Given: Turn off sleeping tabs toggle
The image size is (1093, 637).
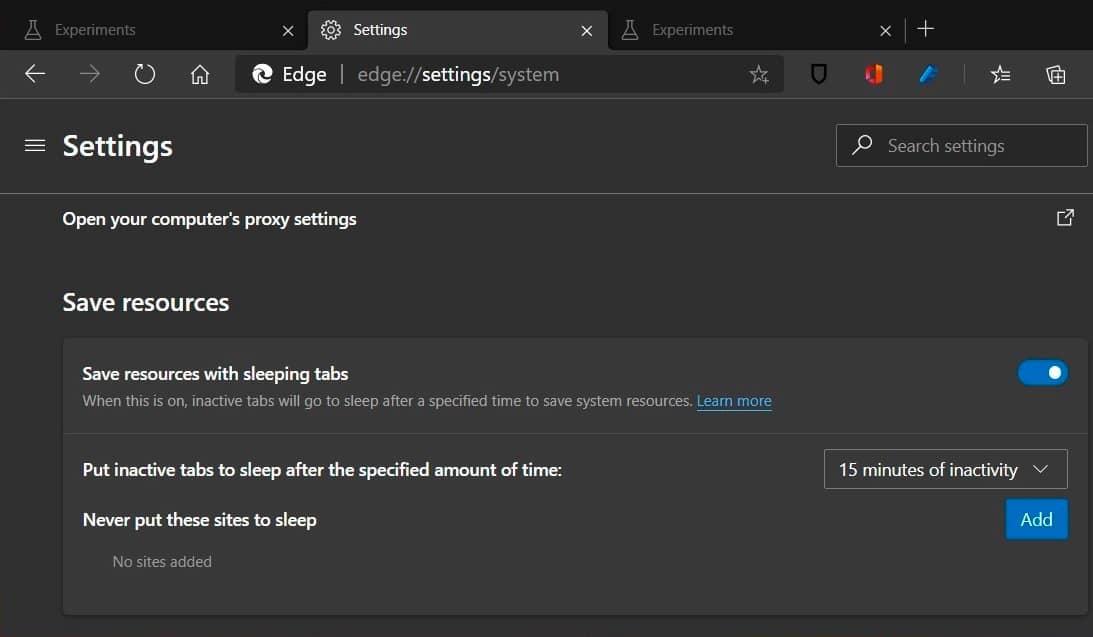Looking at the screenshot, I should (x=1043, y=373).
